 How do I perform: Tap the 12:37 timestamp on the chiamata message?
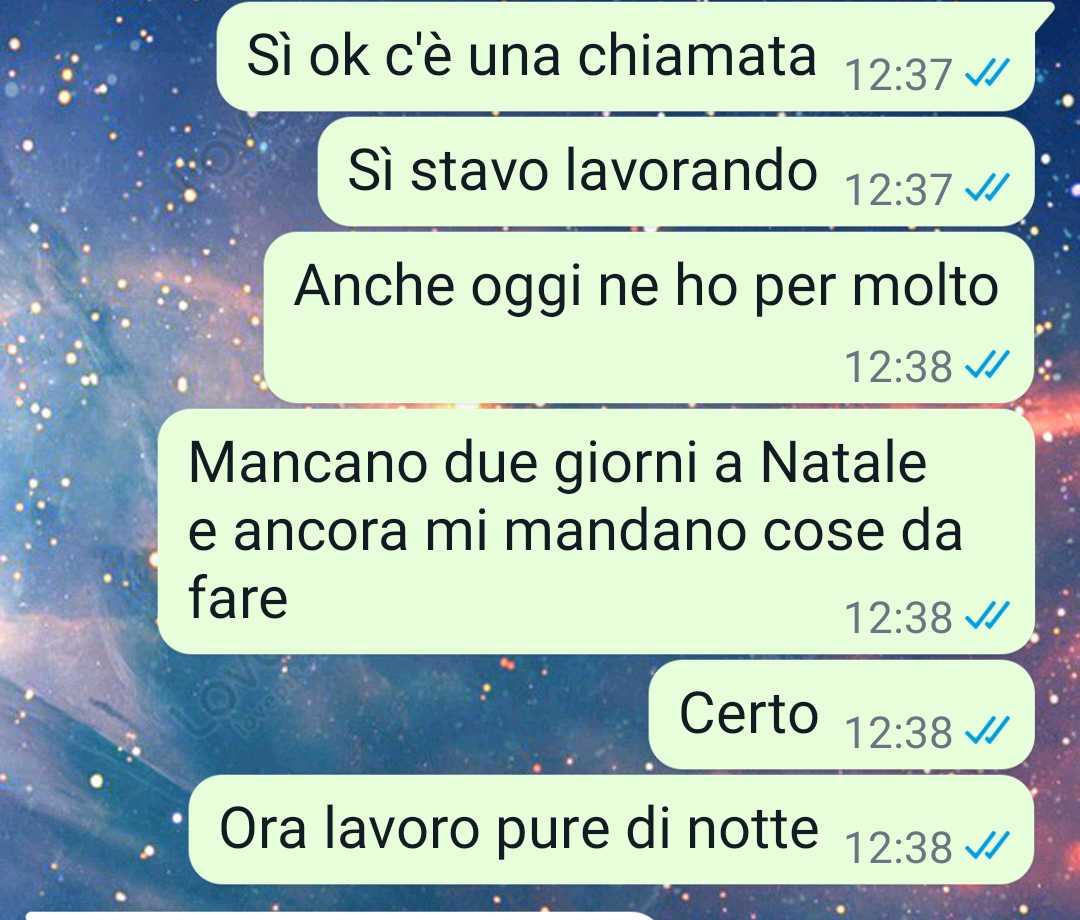click(x=898, y=74)
